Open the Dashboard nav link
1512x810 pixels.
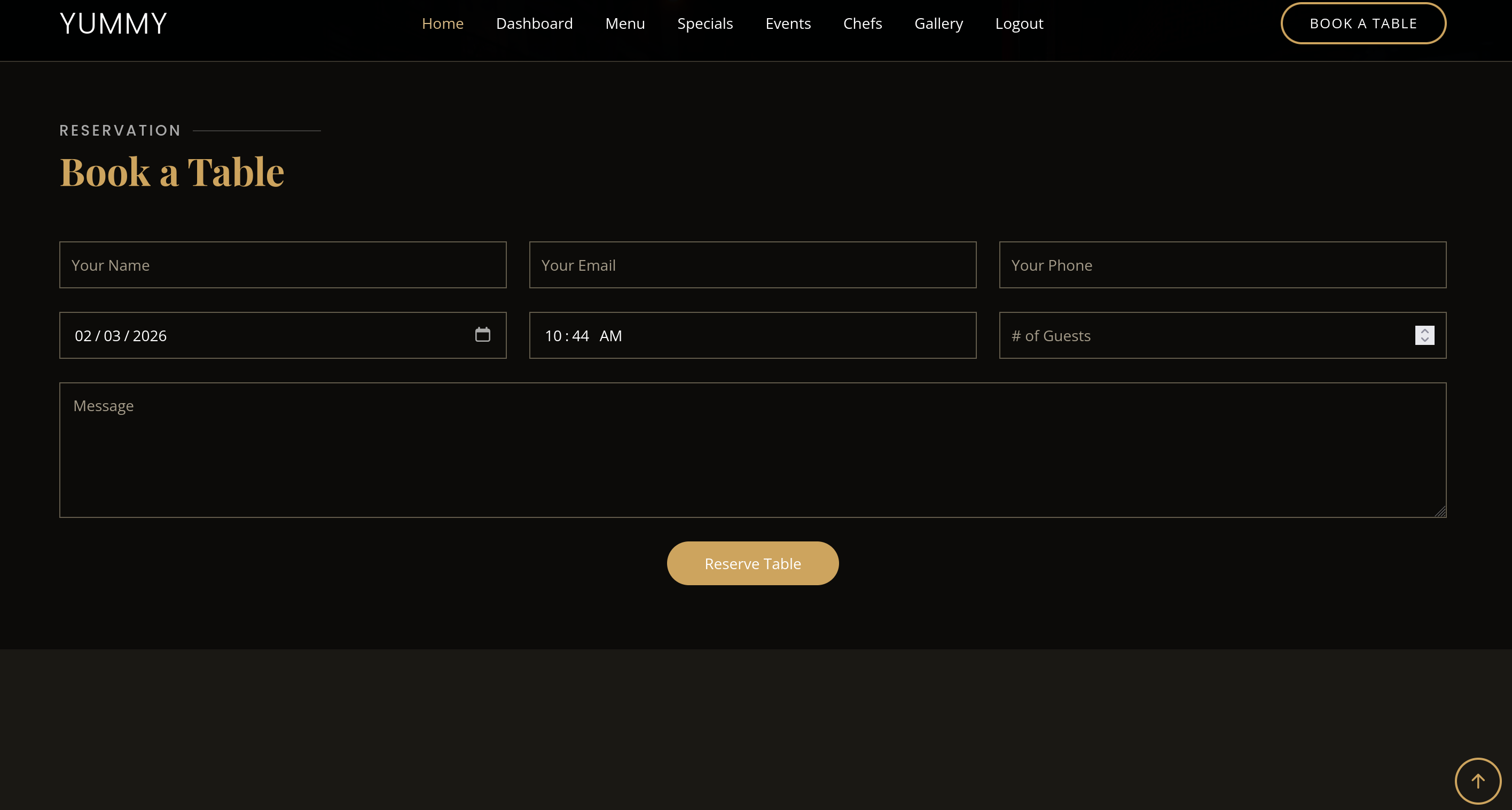534,23
